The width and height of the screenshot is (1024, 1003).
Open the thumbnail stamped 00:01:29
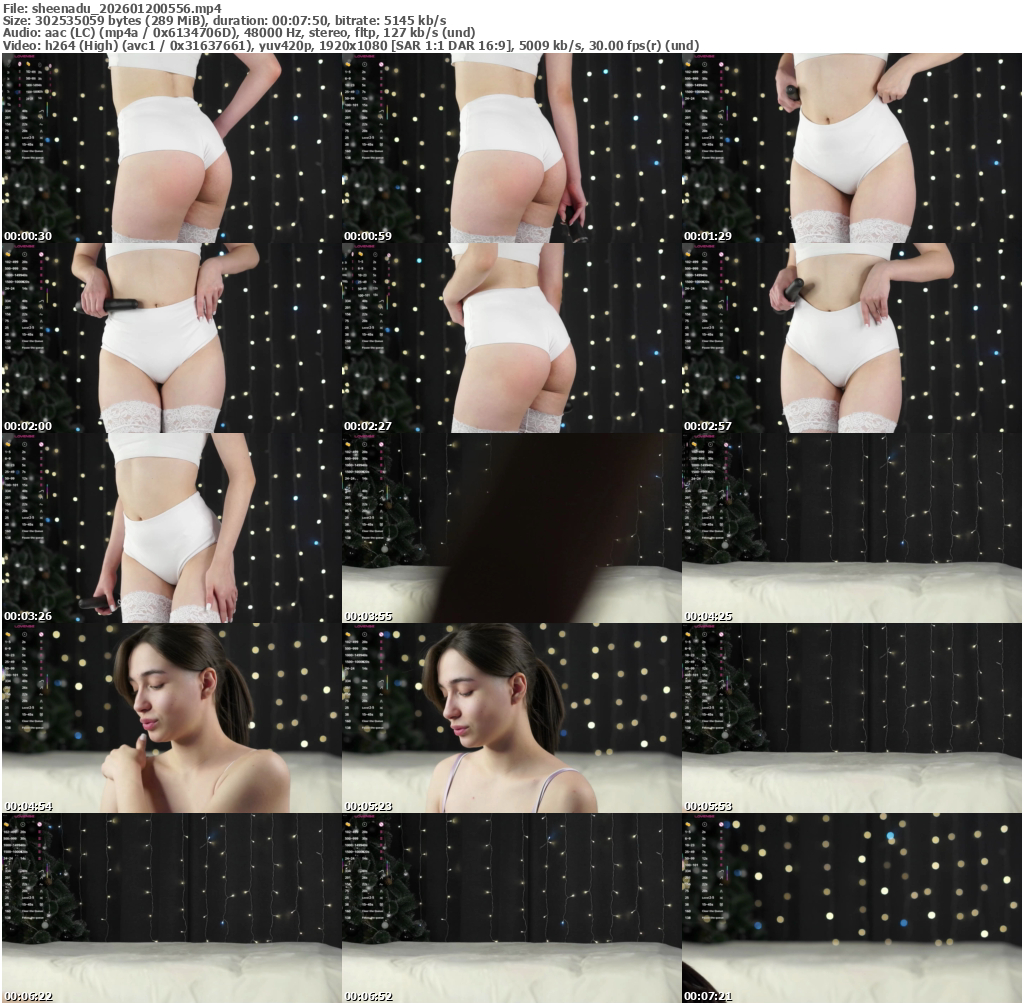[x=851, y=148]
